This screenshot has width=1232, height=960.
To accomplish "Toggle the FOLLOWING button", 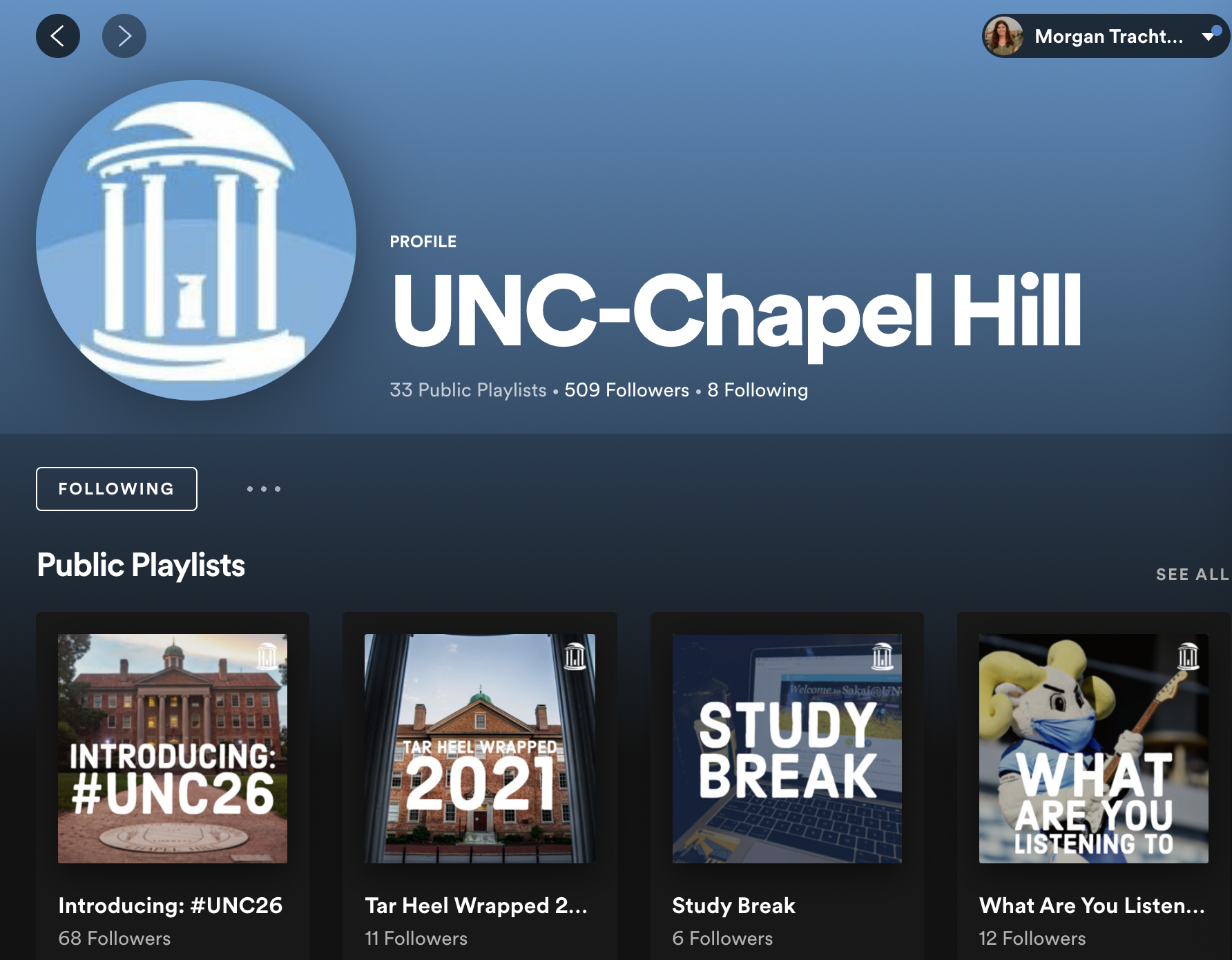I will pyautogui.click(x=117, y=489).
